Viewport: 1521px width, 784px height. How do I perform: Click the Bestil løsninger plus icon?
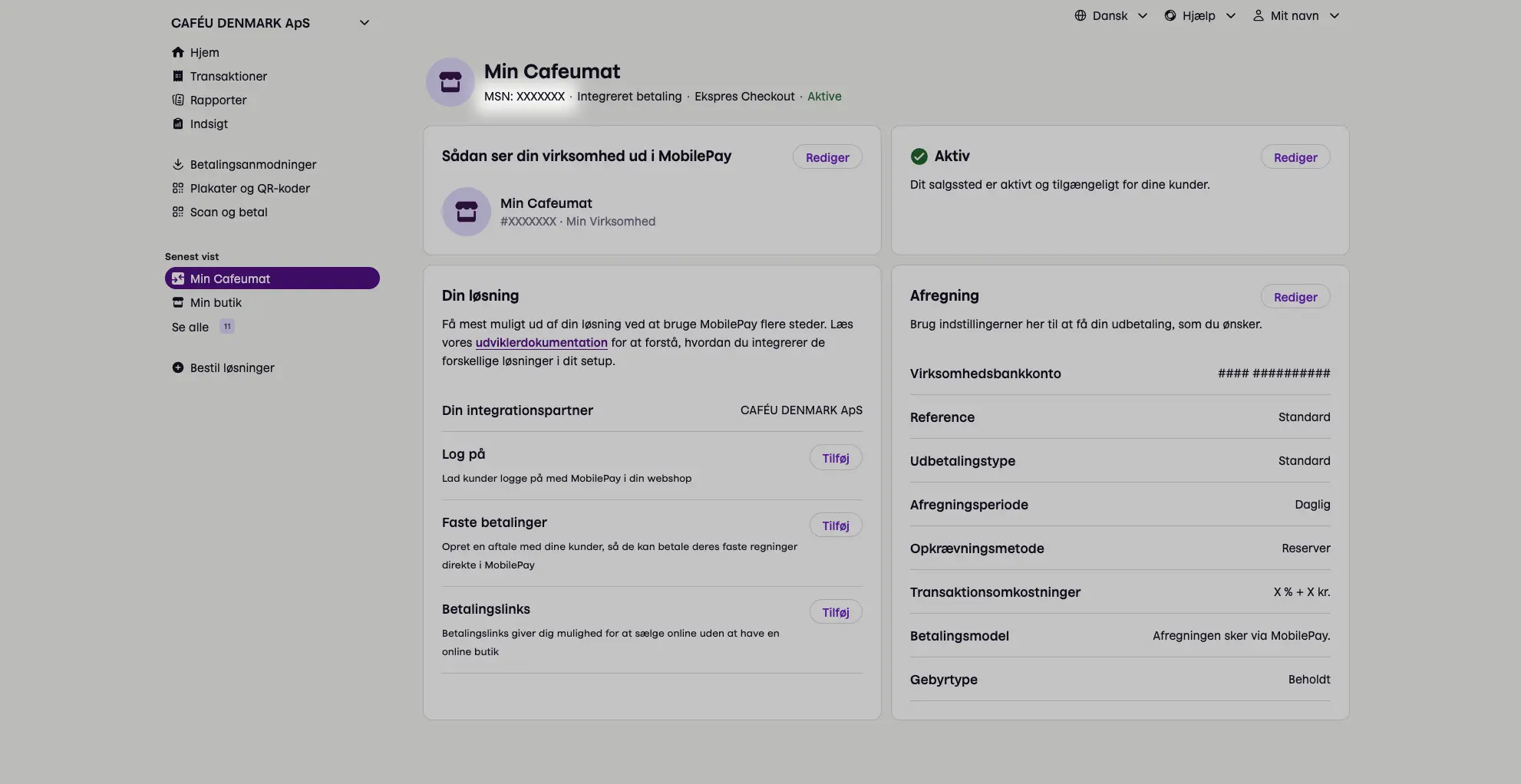tap(178, 367)
